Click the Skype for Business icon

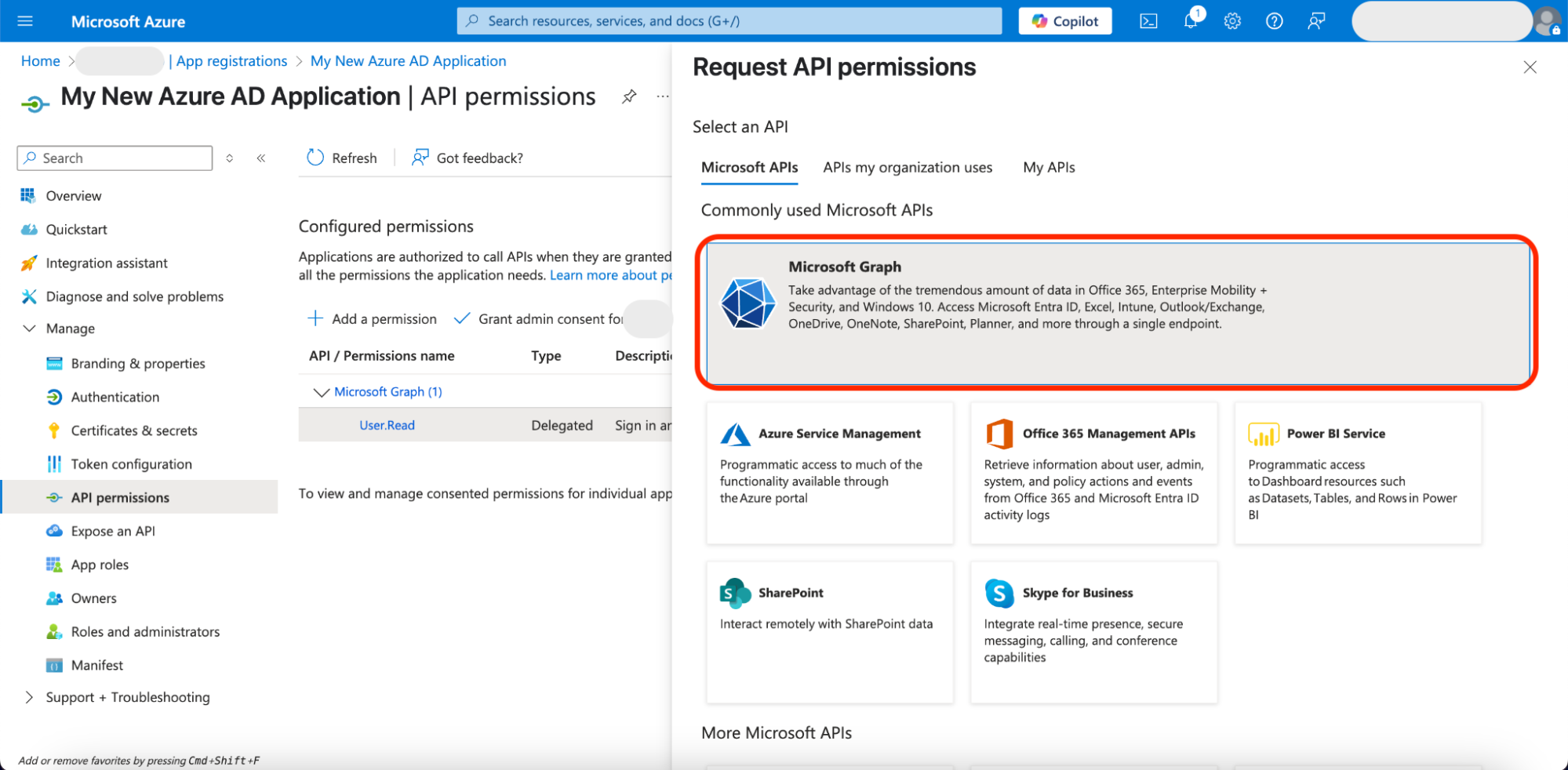[x=999, y=593]
